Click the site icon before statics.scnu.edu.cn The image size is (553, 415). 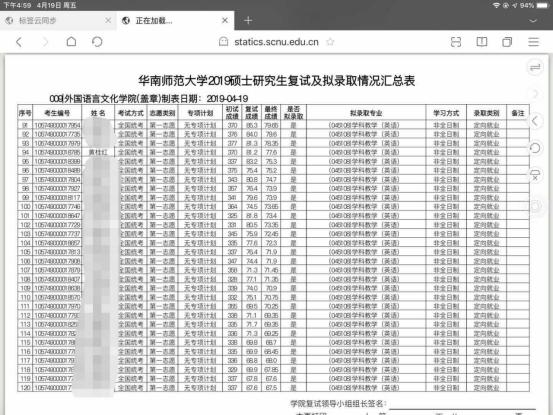click(223, 42)
